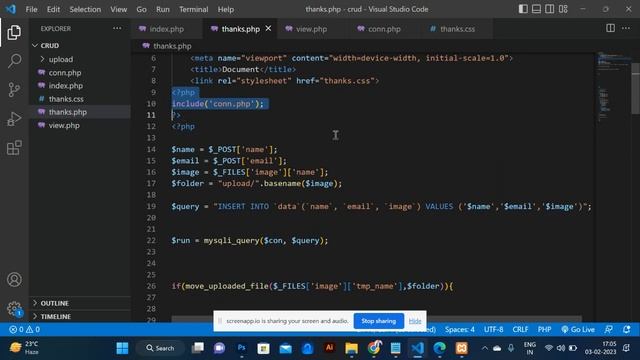Open the Accounts menu icon
Screen dimensions: 640x360
pyautogui.click(x=14, y=280)
